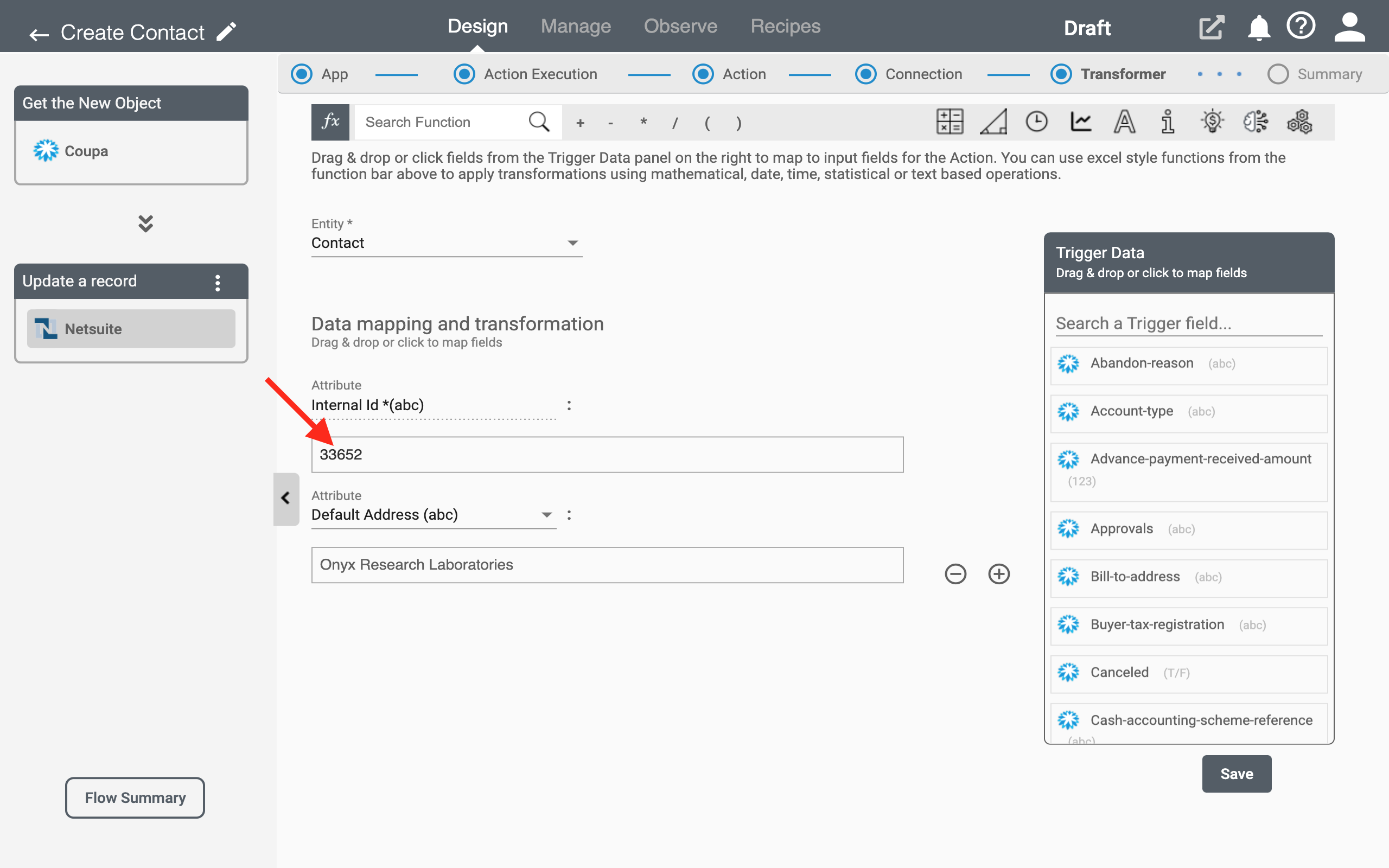This screenshot has height=868, width=1389.
Task: Map the Approvals trigger field
Action: [1189, 531]
